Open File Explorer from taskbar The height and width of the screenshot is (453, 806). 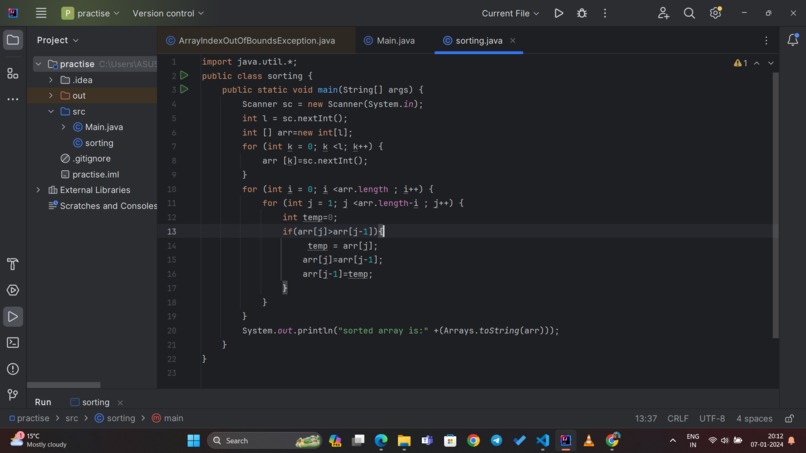pyautogui.click(x=404, y=441)
